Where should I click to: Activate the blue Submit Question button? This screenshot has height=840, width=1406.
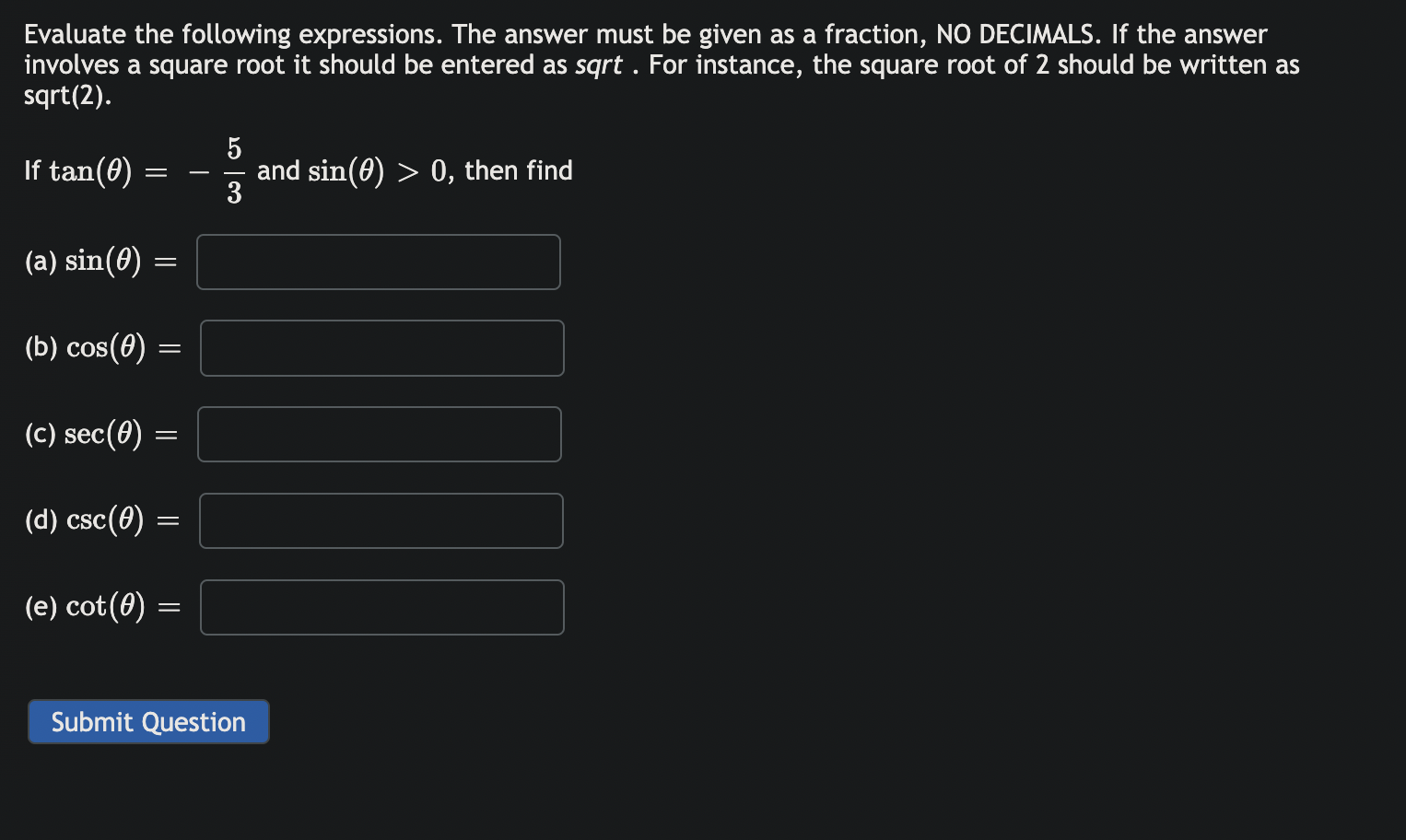coord(147,722)
